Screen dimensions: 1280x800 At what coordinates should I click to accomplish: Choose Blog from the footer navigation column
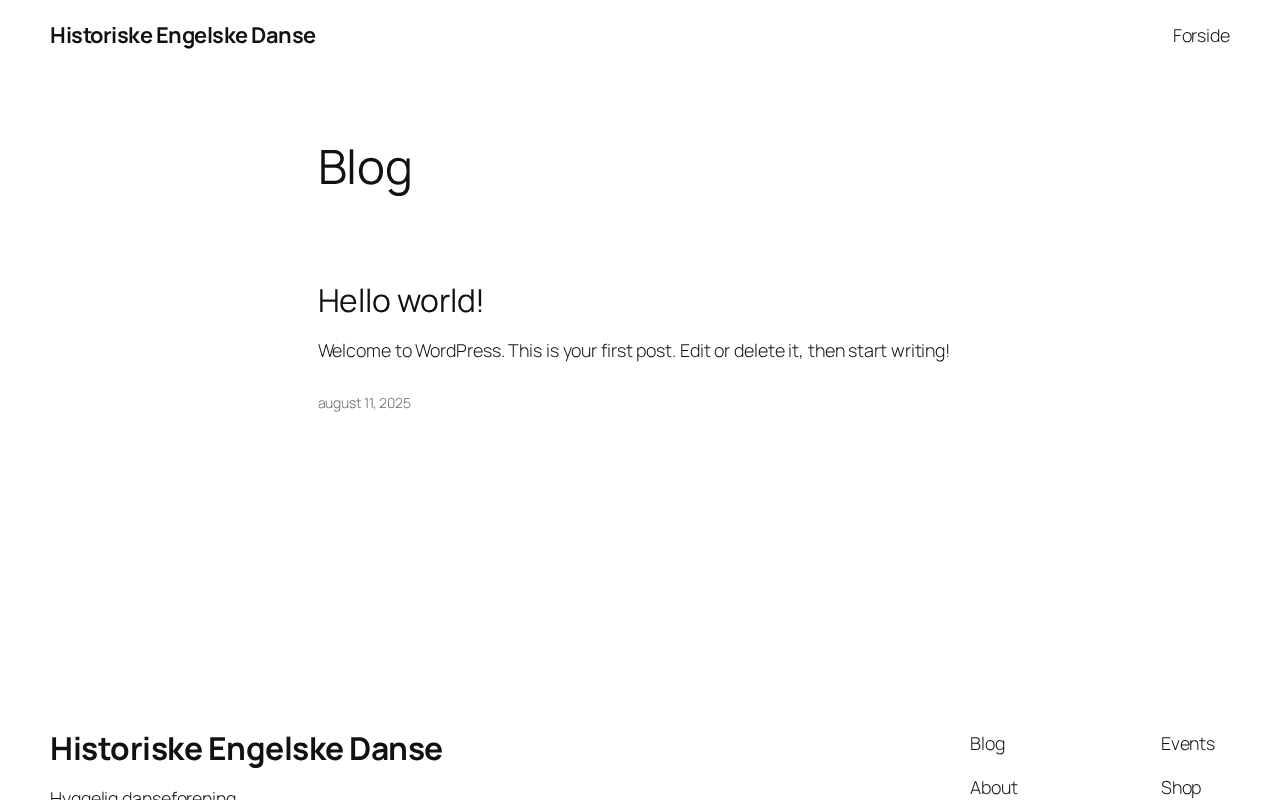click(987, 744)
